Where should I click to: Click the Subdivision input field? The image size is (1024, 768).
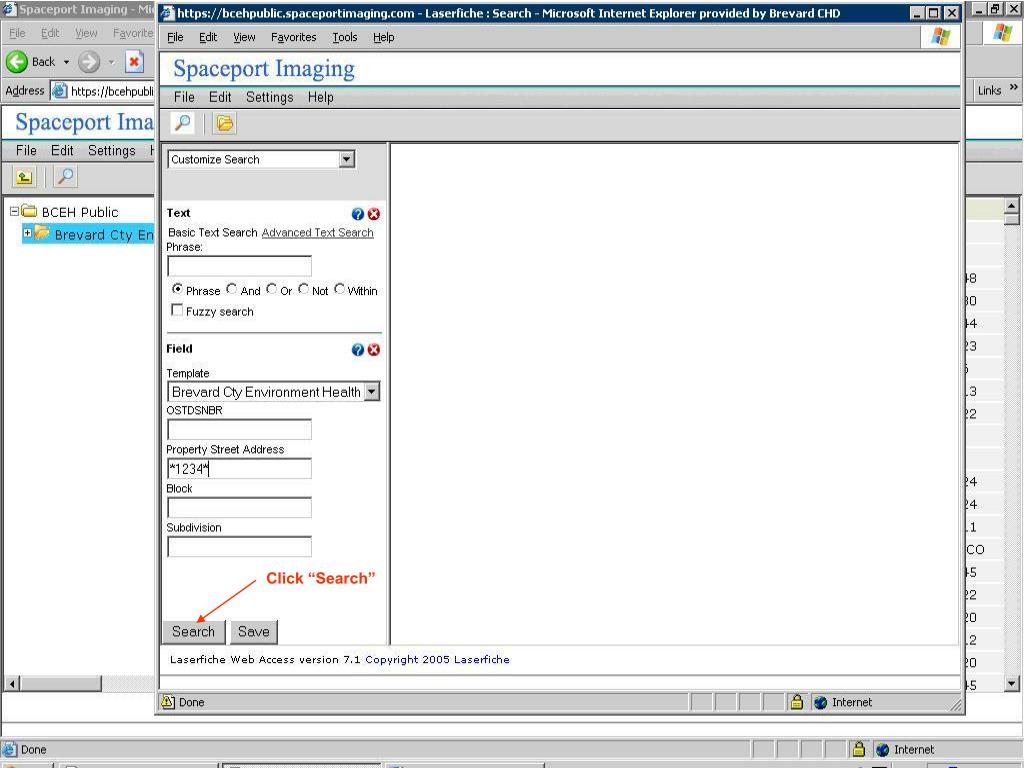tap(240, 547)
